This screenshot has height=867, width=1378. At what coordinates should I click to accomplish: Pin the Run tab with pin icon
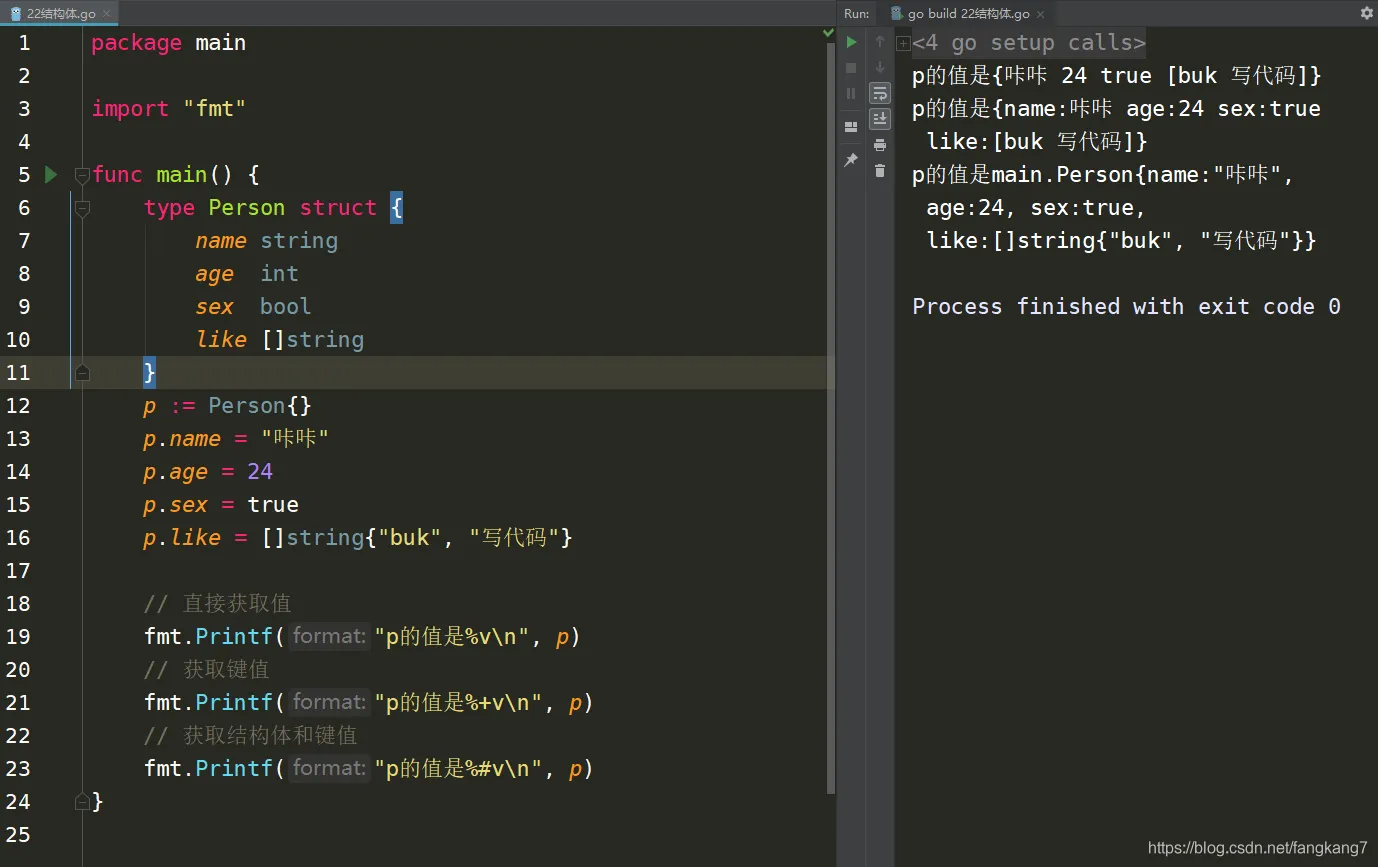851,160
